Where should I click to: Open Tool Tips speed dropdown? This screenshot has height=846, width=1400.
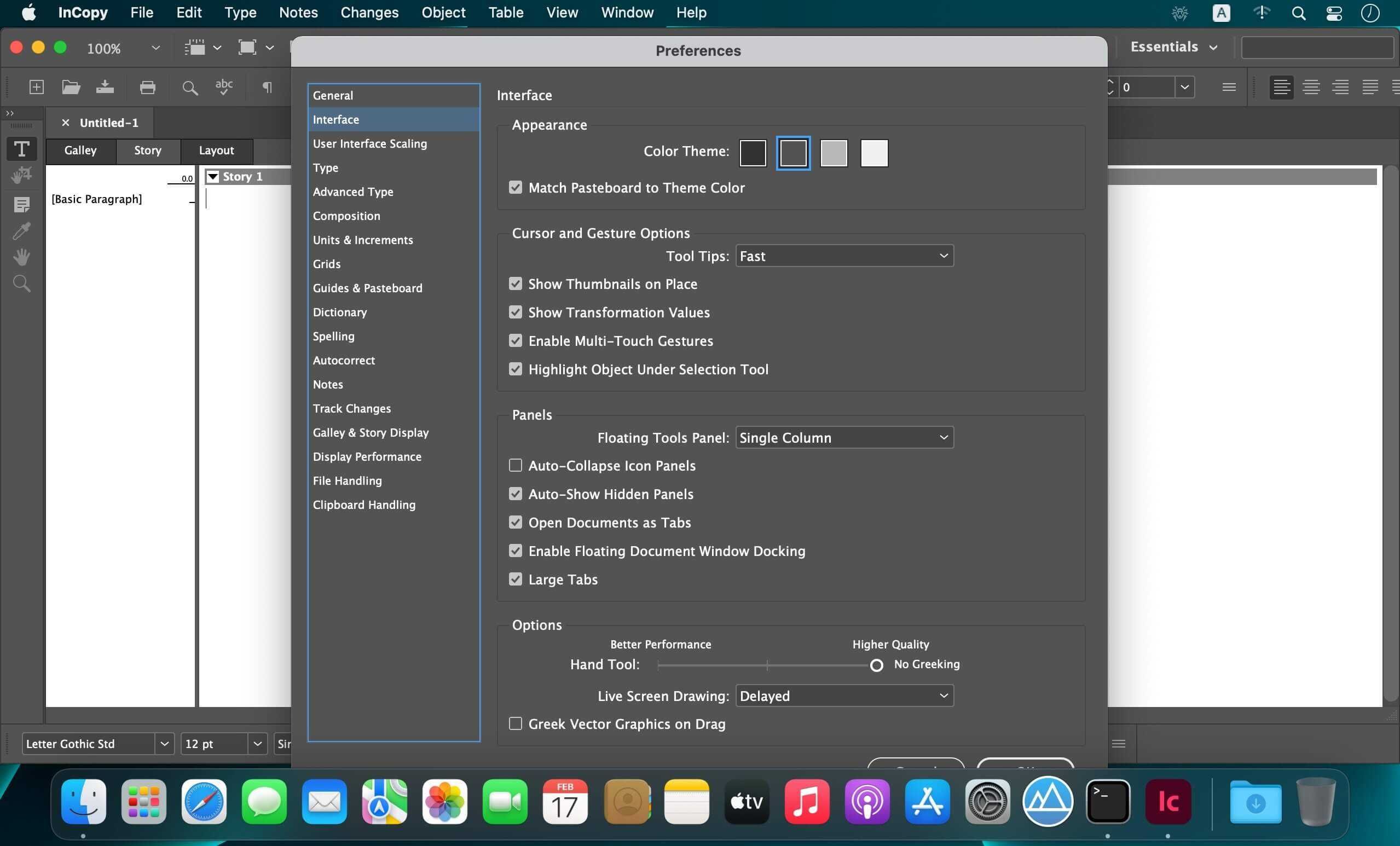[x=843, y=256]
